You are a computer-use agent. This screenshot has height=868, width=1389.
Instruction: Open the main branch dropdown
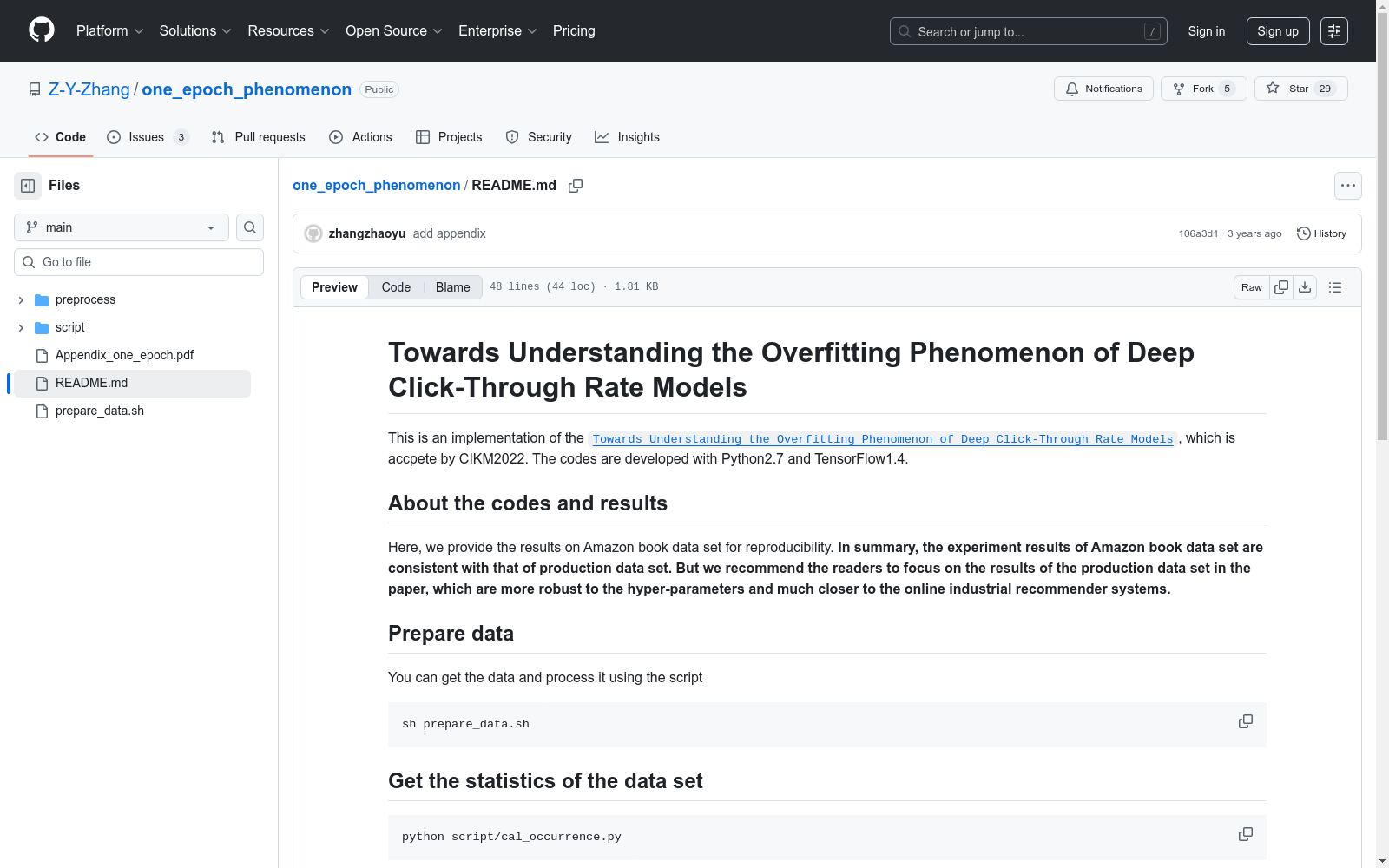[x=122, y=227]
